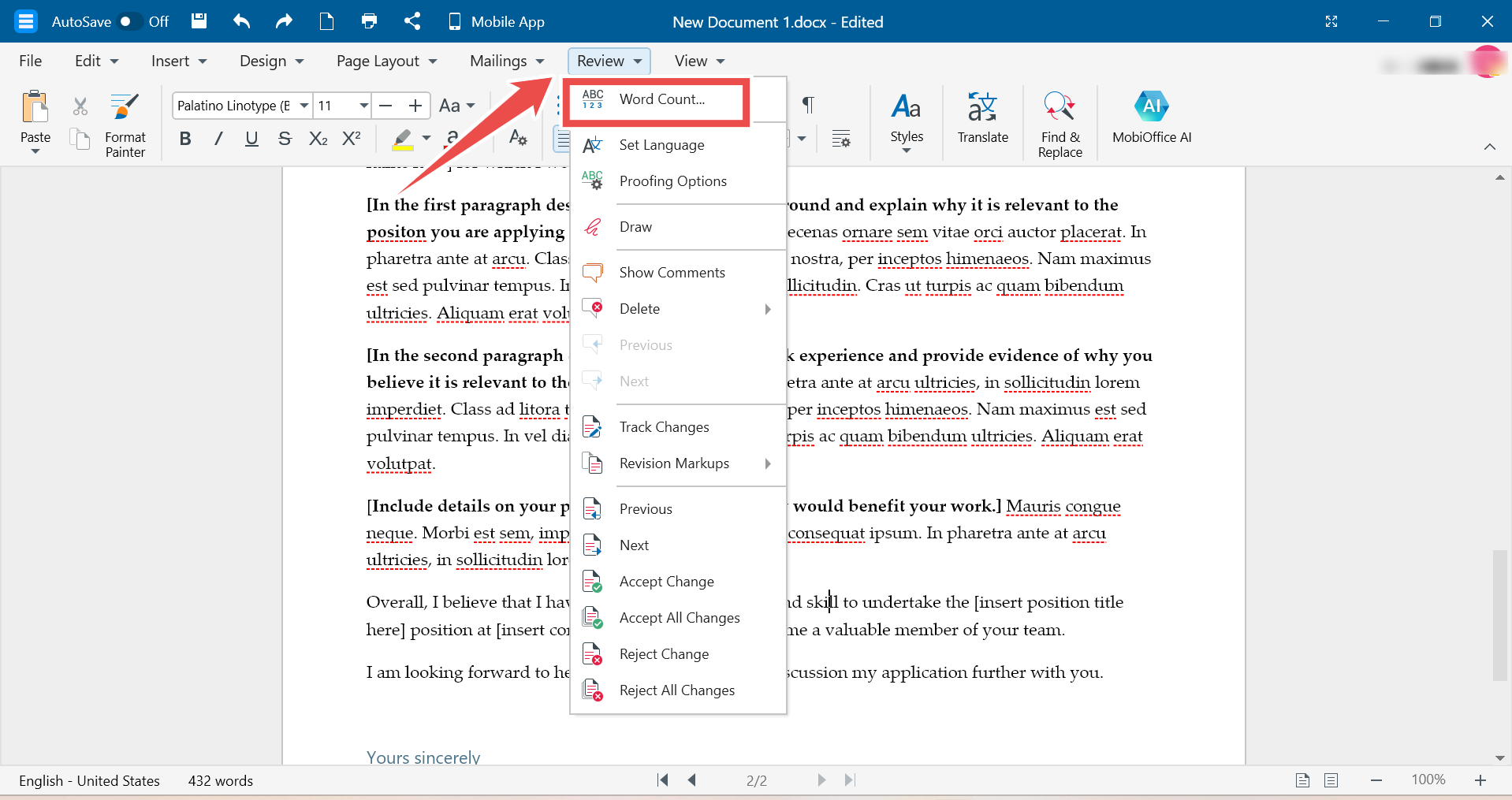Open the Page Layout menu
This screenshot has width=1512, height=800.
pos(386,61)
